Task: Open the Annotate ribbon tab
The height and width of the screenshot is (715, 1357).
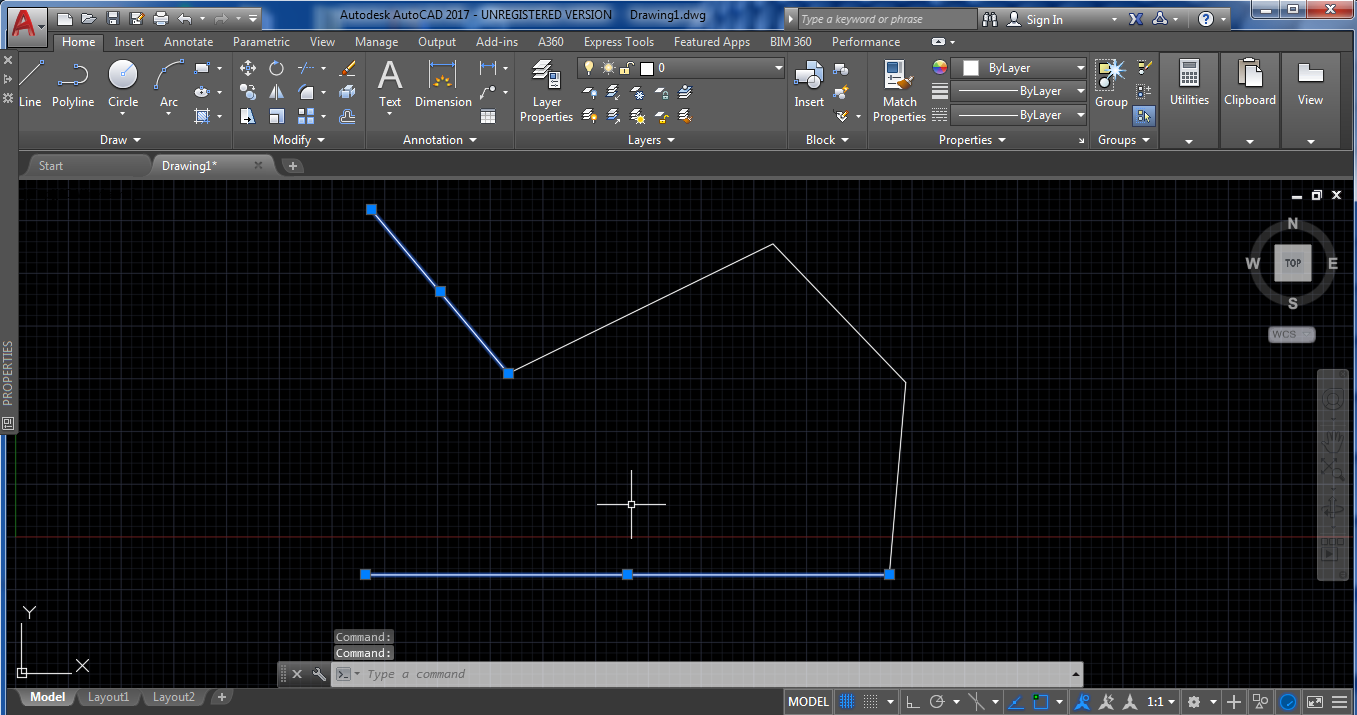Action: tap(188, 42)
